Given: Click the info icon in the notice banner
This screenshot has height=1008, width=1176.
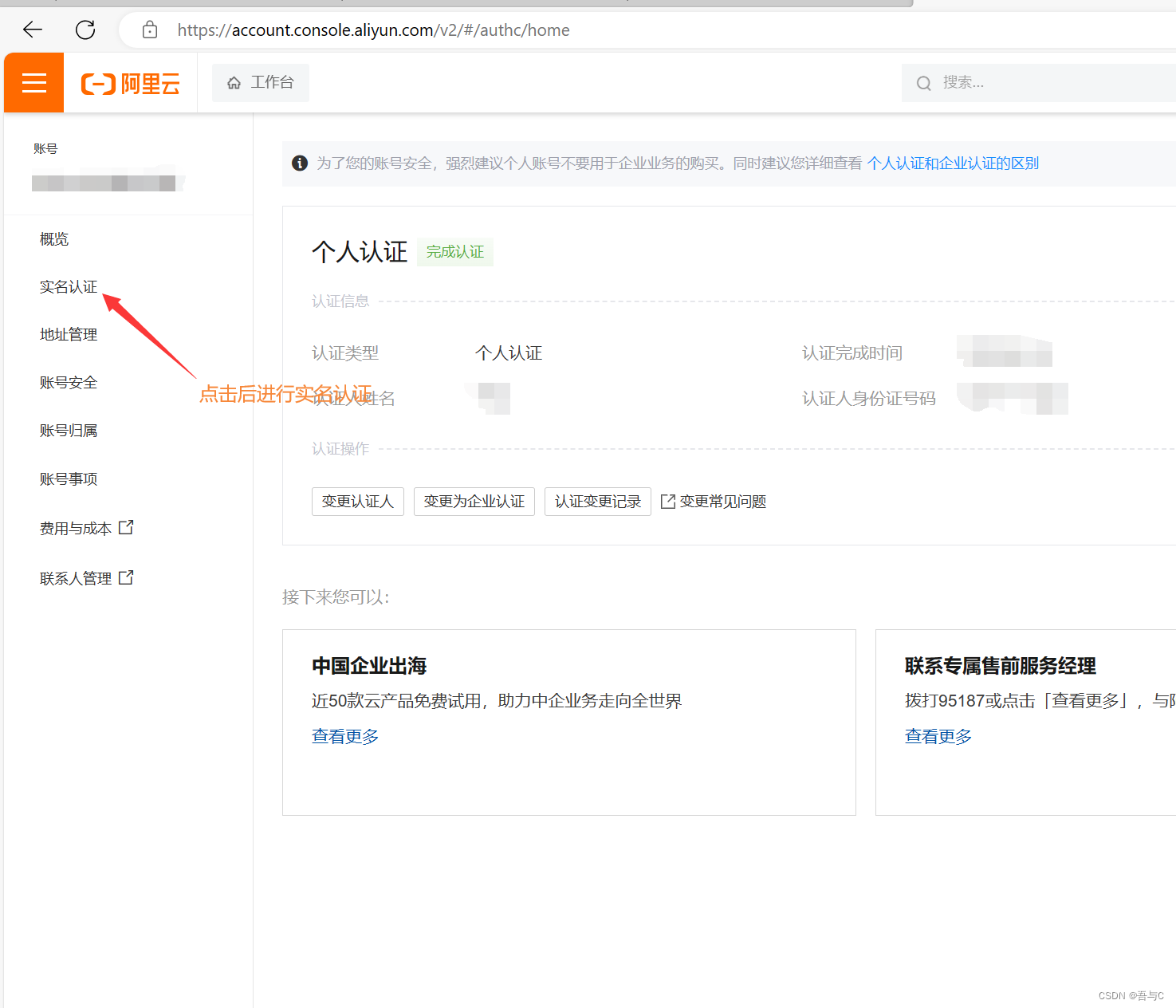Looking at the screenshot, I should [300, 163].
